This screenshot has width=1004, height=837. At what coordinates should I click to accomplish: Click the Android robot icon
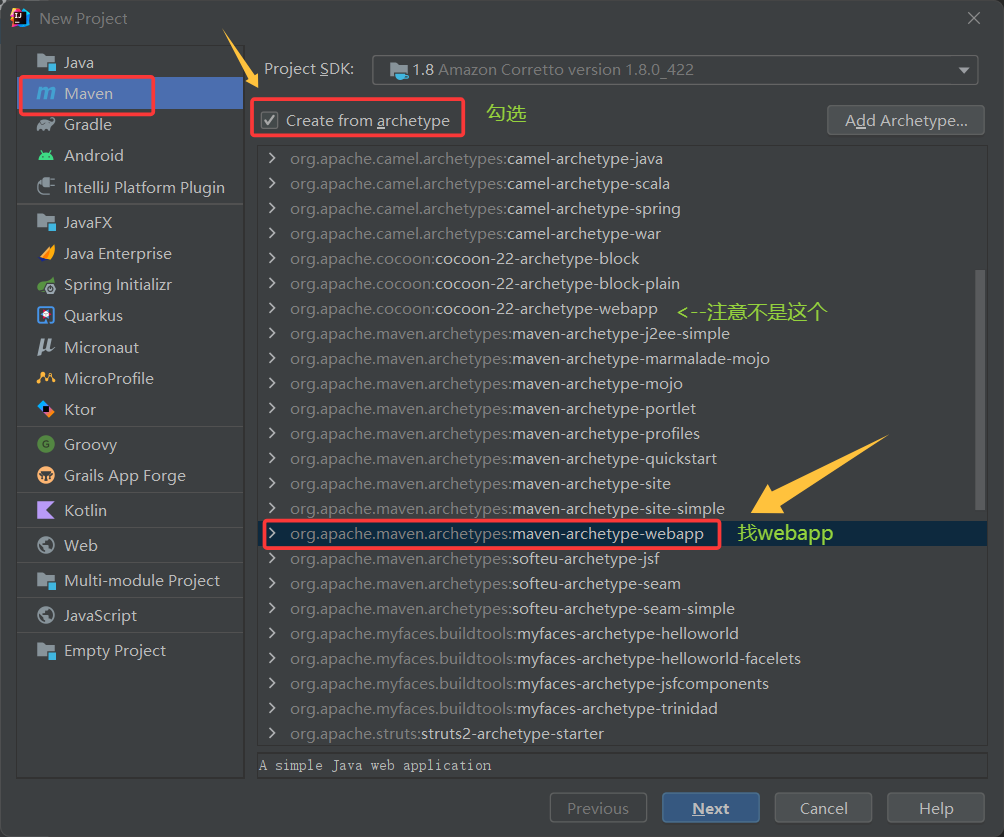point(46,156)
